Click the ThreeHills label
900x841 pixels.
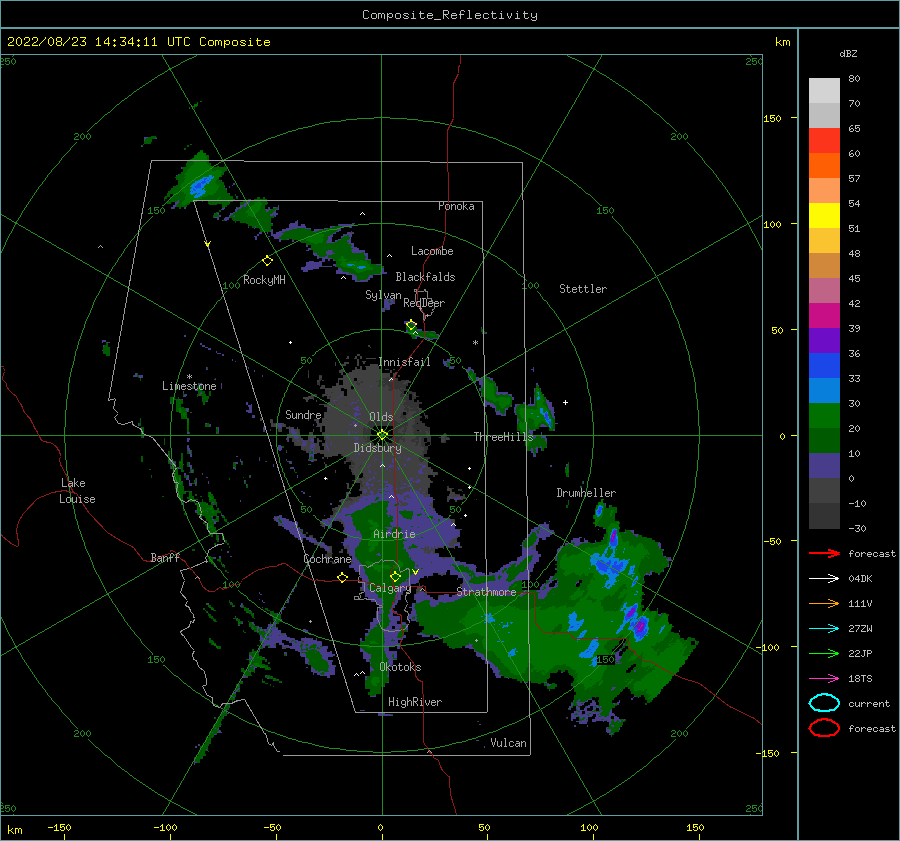tap(503, 437)
